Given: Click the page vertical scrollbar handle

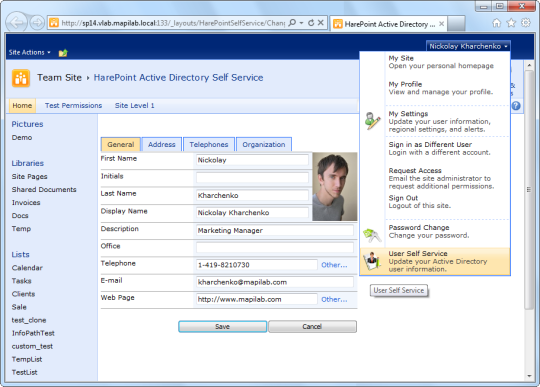Looking at the screenshot, I should [529, 189].
